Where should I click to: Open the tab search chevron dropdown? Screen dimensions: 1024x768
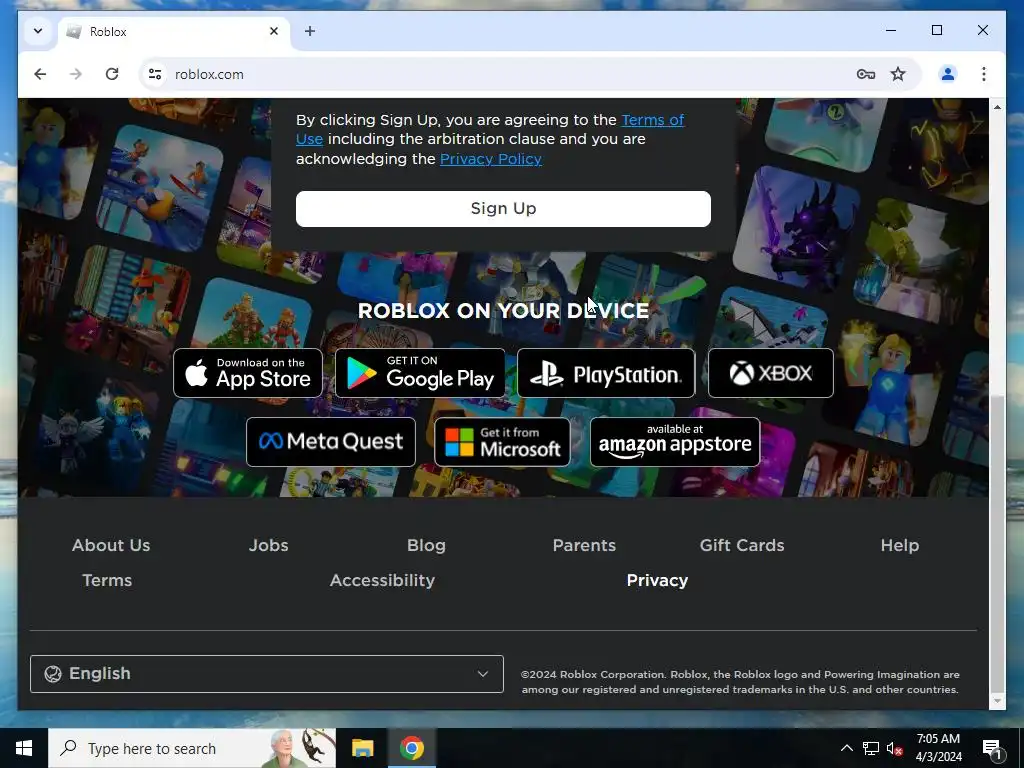(38, 31)
